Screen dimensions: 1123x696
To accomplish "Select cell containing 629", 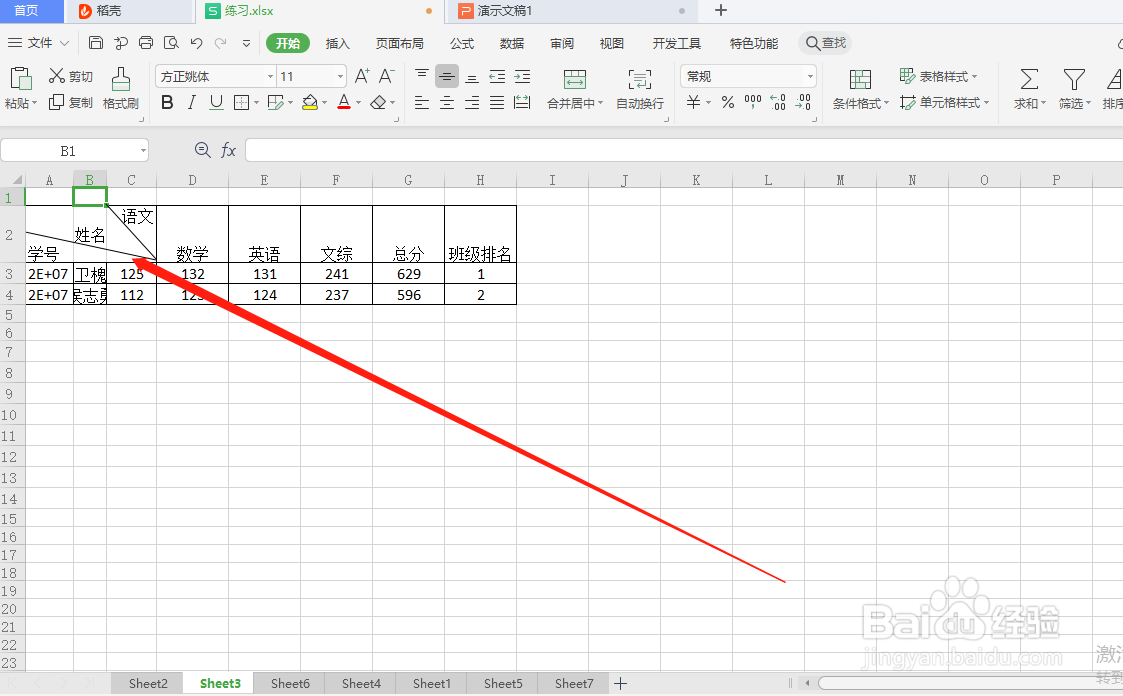I will (408, 274).
